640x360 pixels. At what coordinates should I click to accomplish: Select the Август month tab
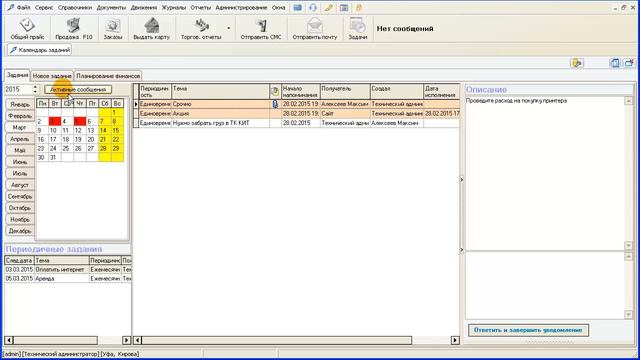pos(20,185)
